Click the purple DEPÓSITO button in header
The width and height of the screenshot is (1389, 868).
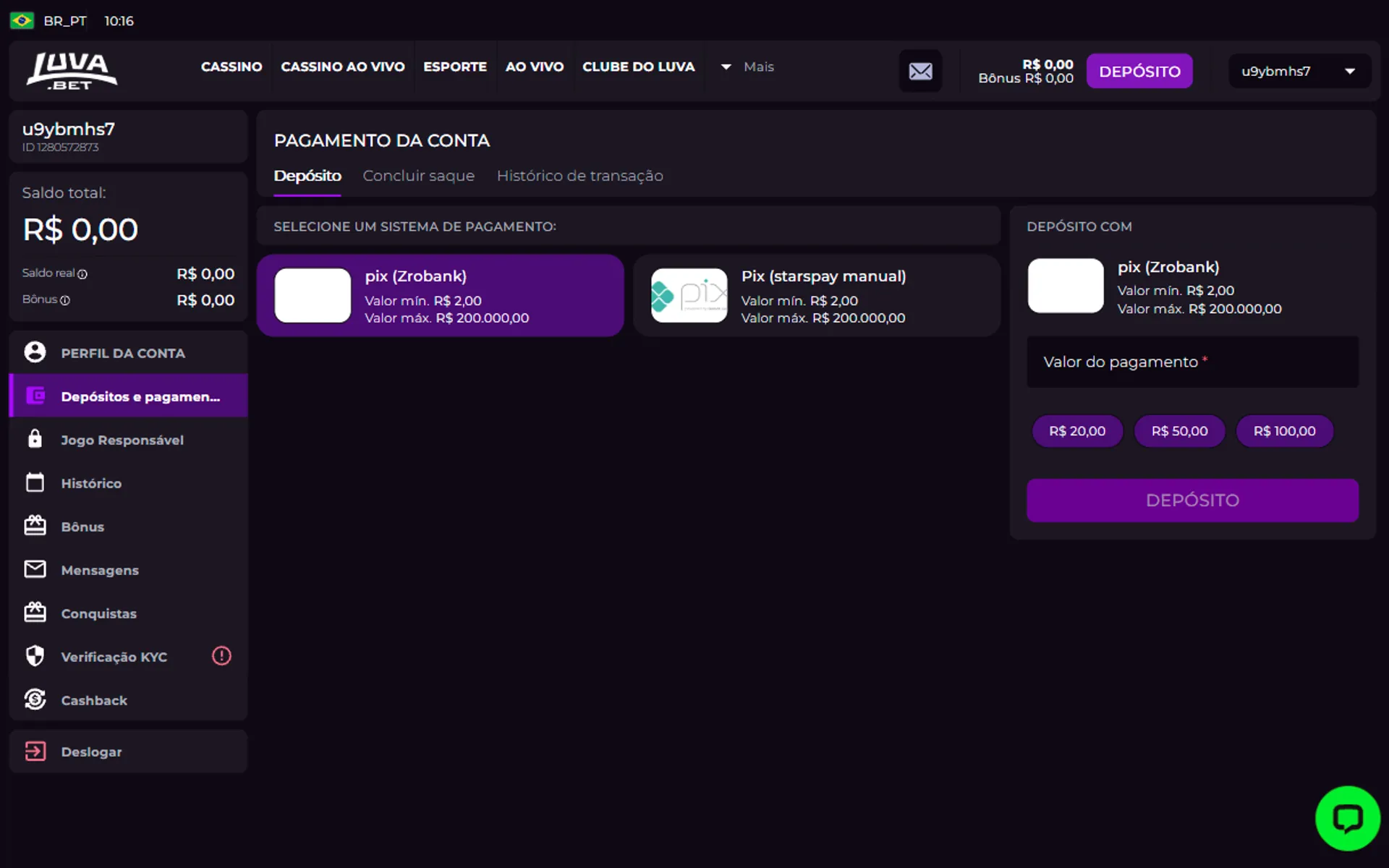(x=1139, y=70)
